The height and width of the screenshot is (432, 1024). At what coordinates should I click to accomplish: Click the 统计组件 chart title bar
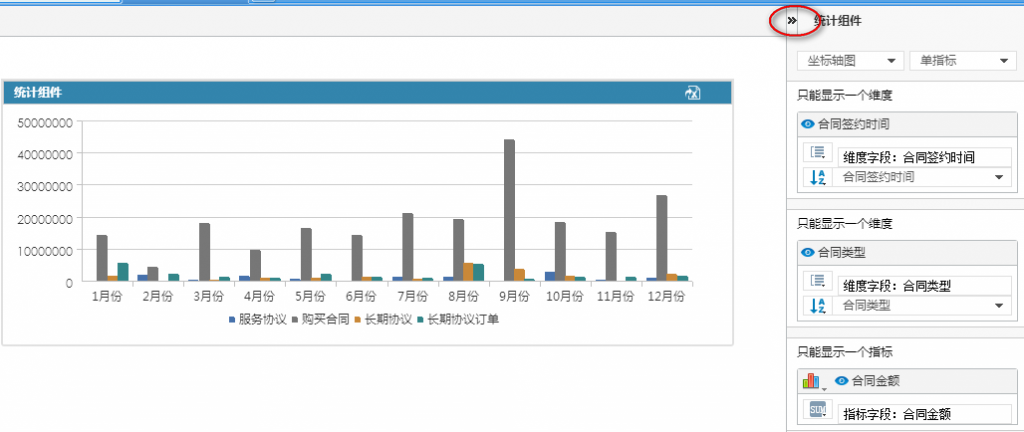point(367,93)
